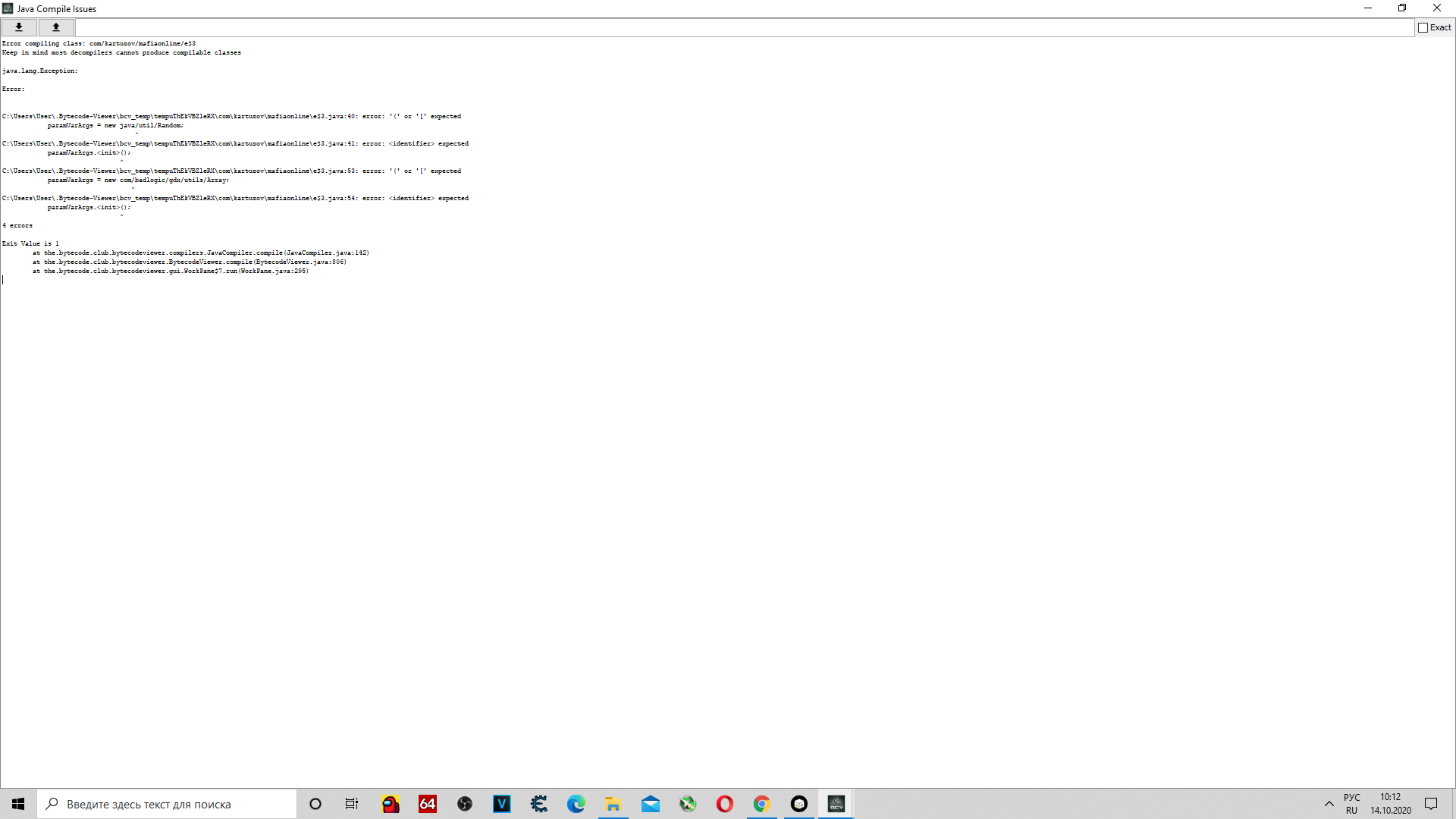Image resolution: width=1456 pixels, height=819 pixels.
Task: Open File Explorer from the taskbar
Action: [613, 803]
